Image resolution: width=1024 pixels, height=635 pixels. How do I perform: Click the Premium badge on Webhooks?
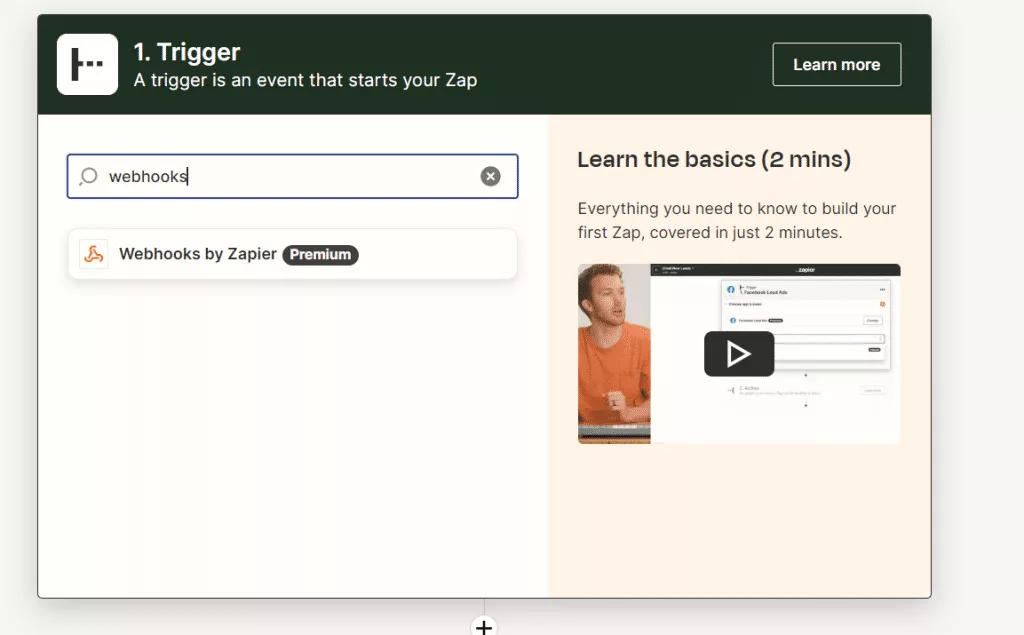coord(320,255)
